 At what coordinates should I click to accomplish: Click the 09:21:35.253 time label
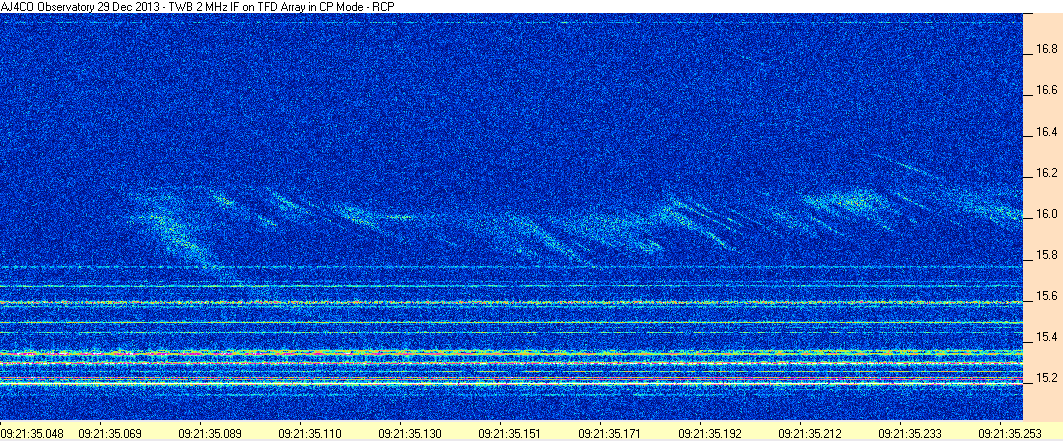click(x=1010, y=432)
